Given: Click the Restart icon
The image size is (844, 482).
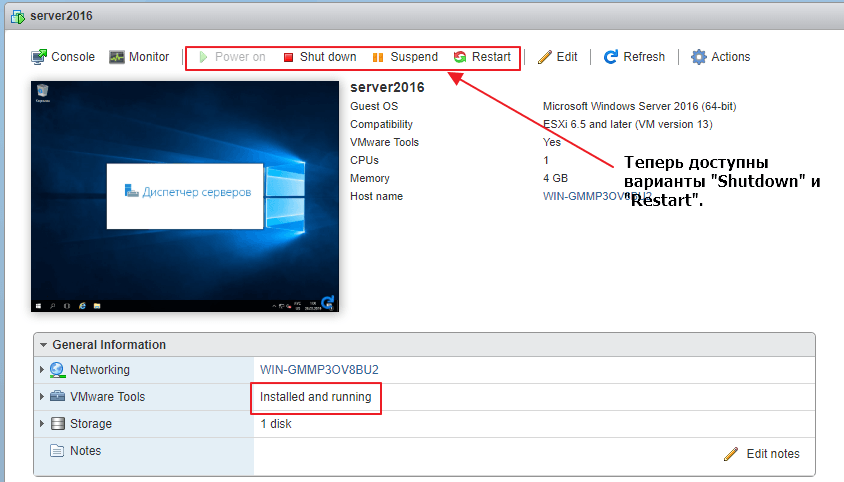Looking at the screenshot, I should point(460,57).
